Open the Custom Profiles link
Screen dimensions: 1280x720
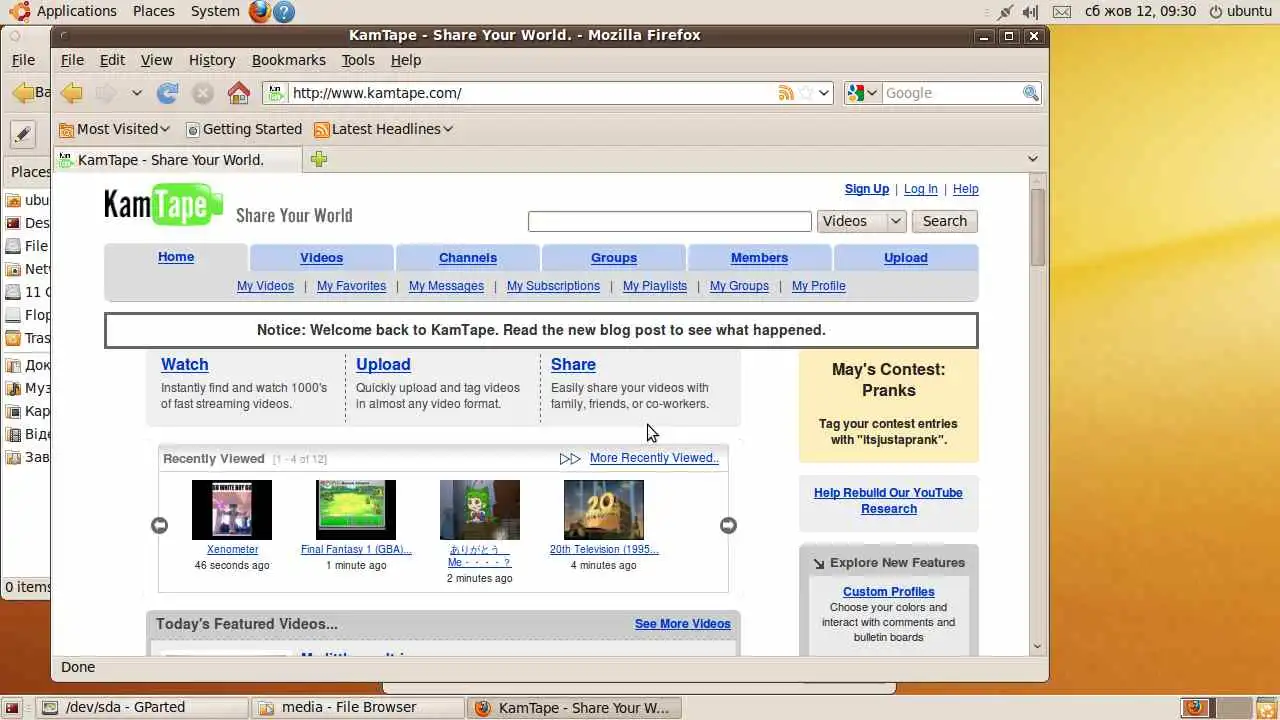[x=889, y=592]
